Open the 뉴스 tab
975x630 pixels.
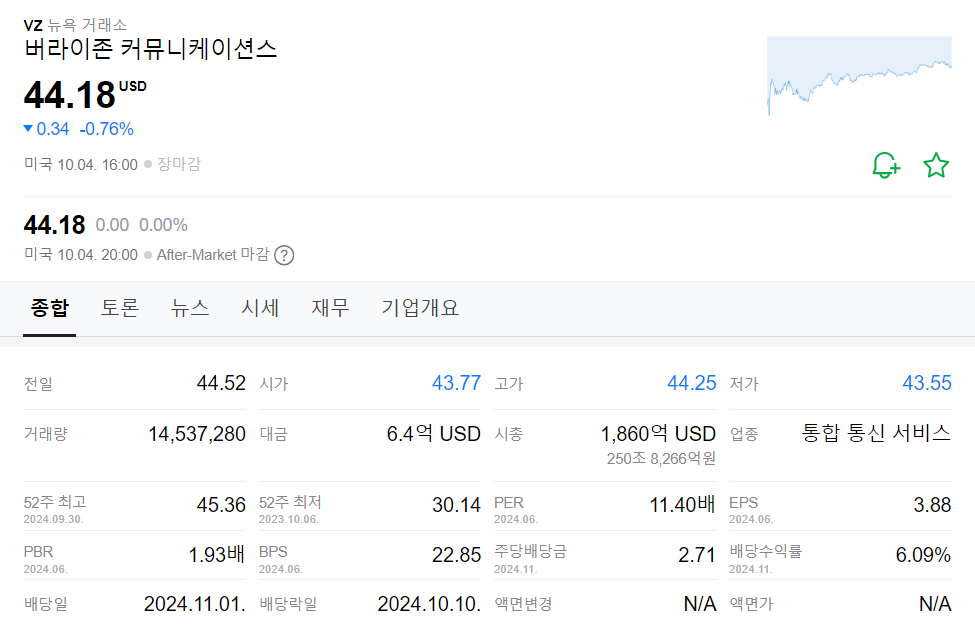pyautogui.click(x=190, y=308)
